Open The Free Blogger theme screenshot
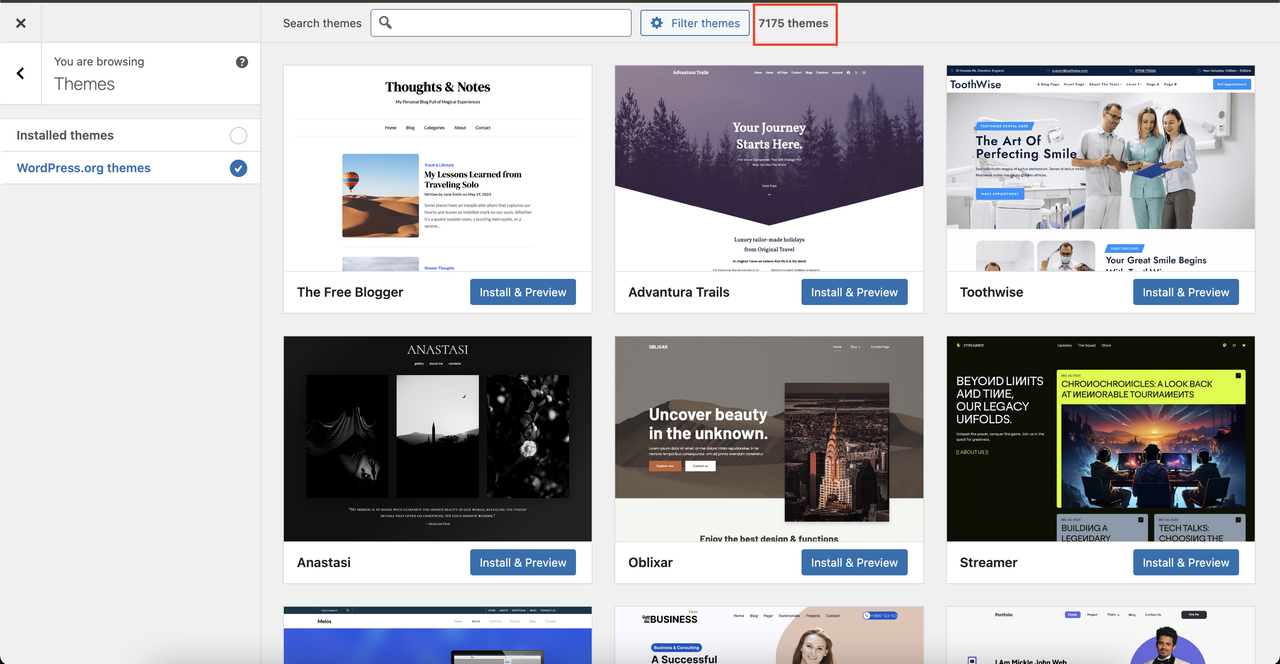Screen dimensions: 1280x664 click(438, 168)
